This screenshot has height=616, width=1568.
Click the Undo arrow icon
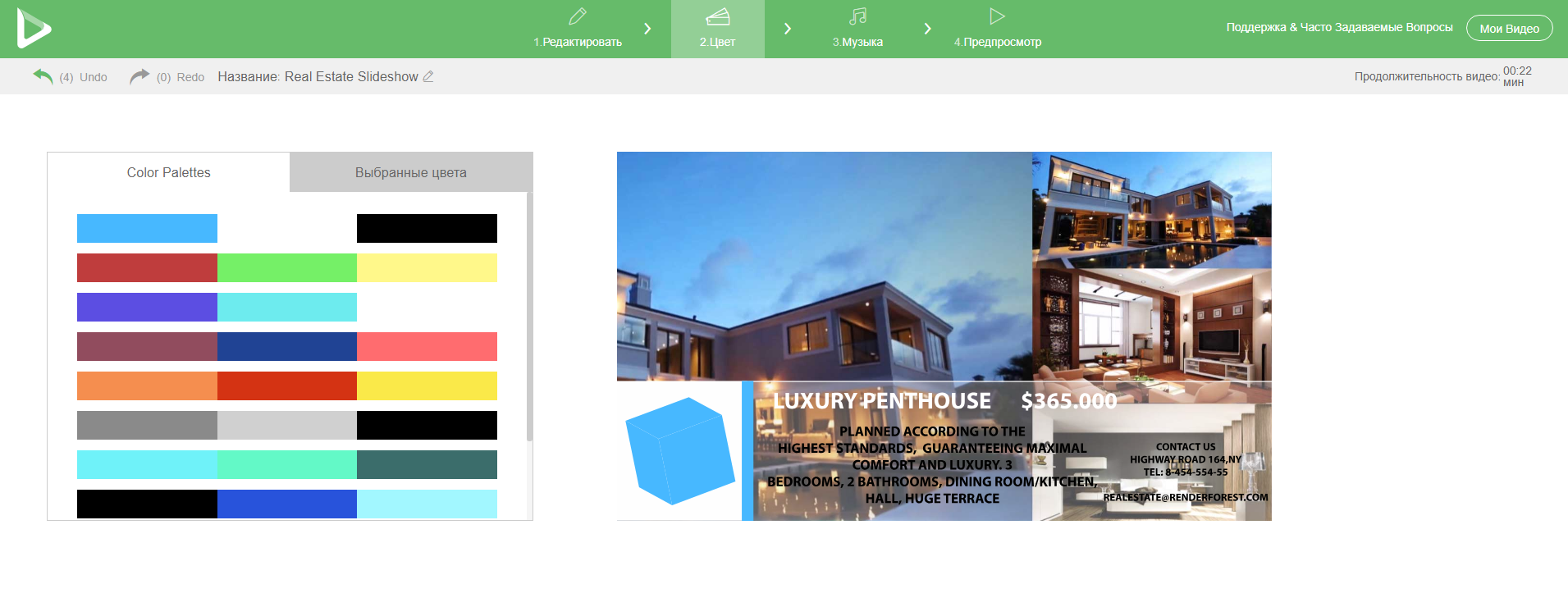pyautogui.click(x=43, y=76)
